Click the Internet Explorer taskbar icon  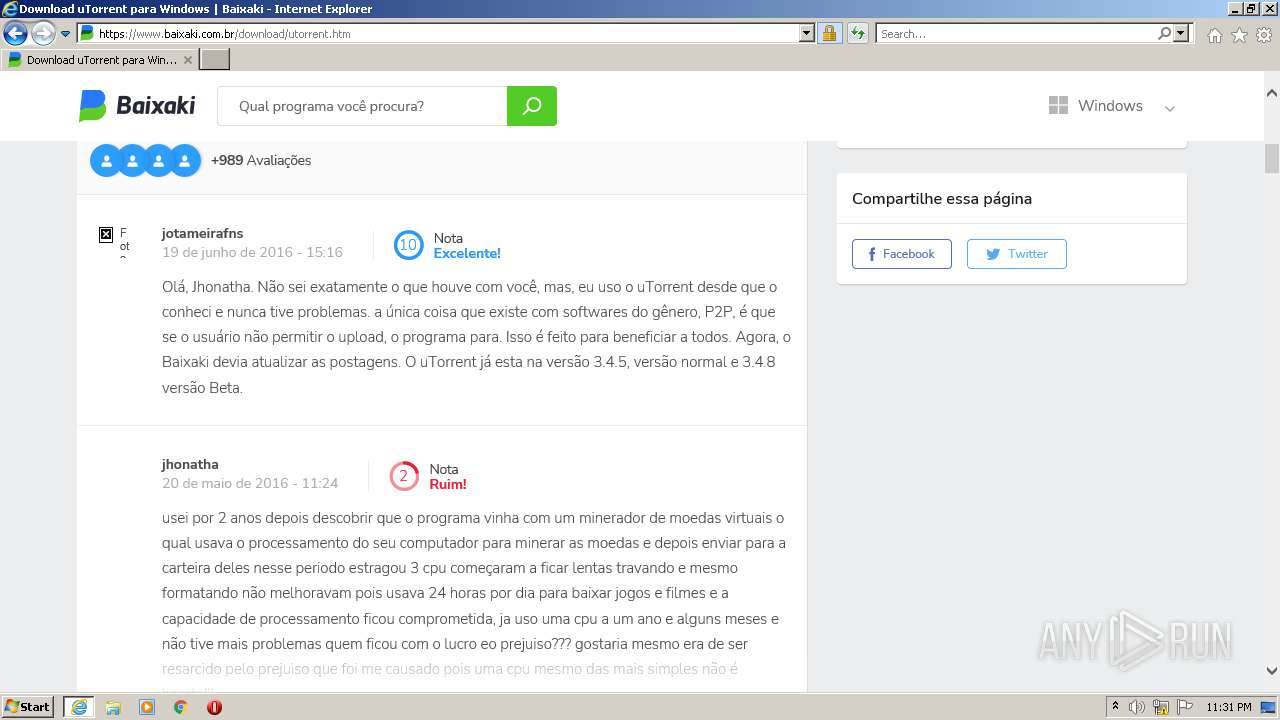tap(78, 707)
